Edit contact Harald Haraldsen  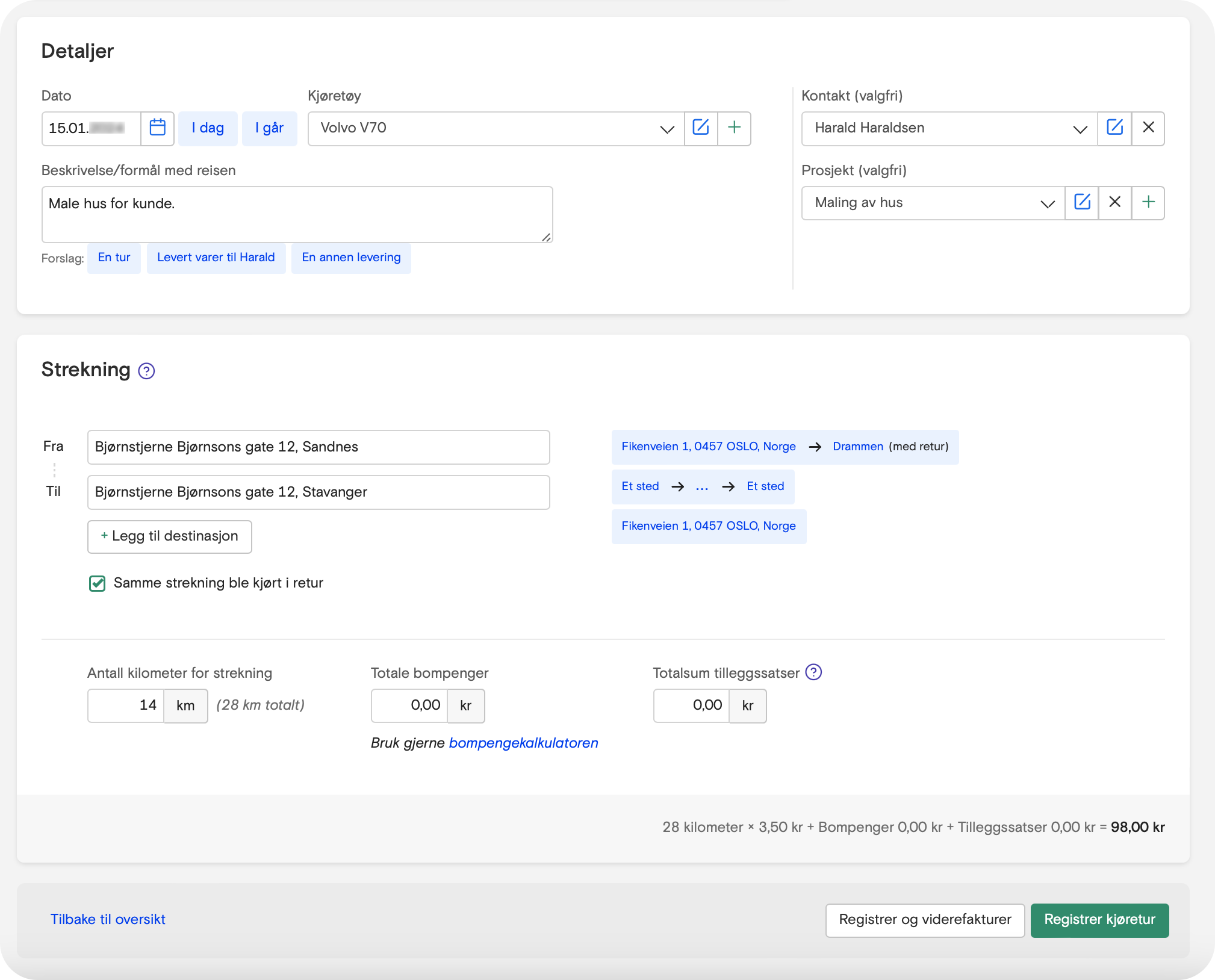tap(1114, 128)
